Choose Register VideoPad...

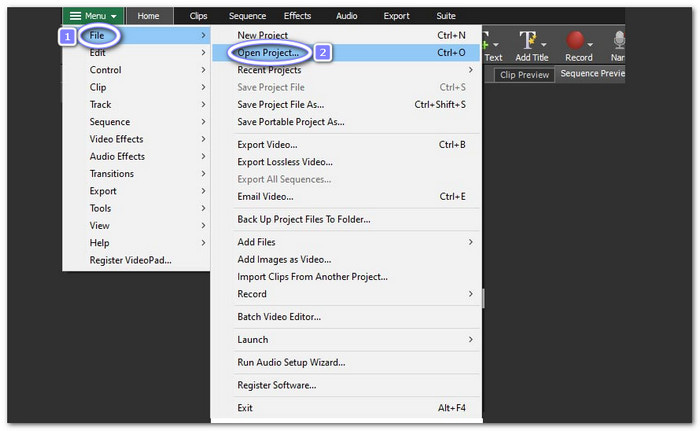click(136, 260)
